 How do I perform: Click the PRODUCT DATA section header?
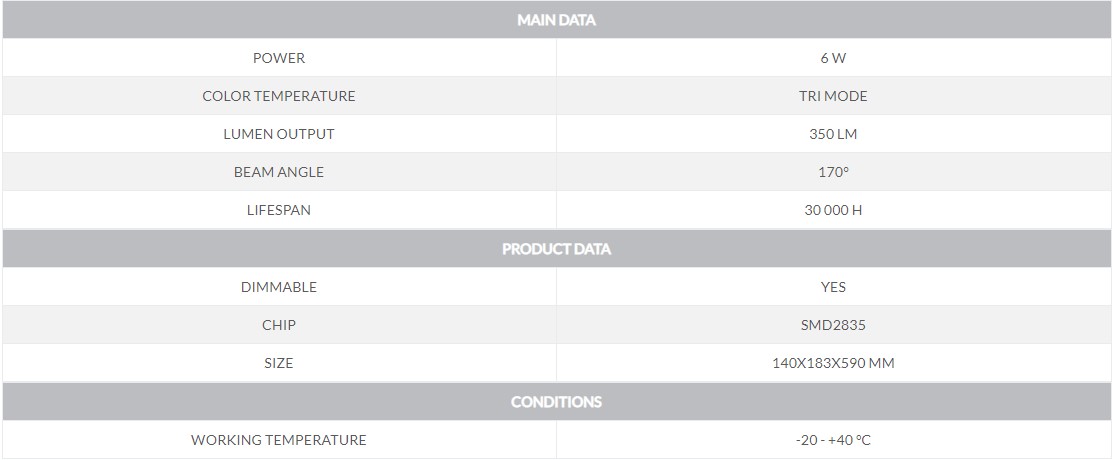click(x=556, y=249)
